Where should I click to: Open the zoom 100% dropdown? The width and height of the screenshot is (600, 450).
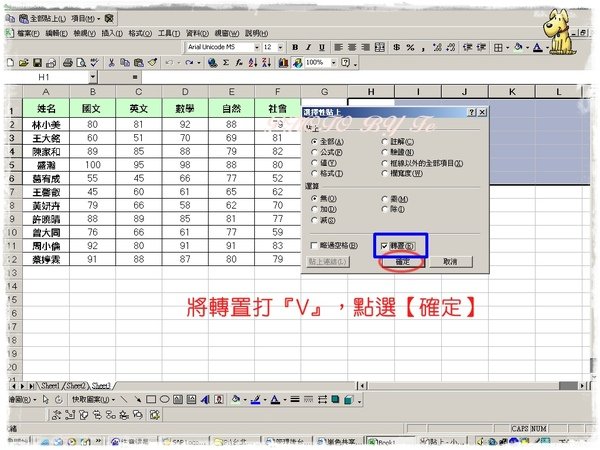(x=334, y=62)
